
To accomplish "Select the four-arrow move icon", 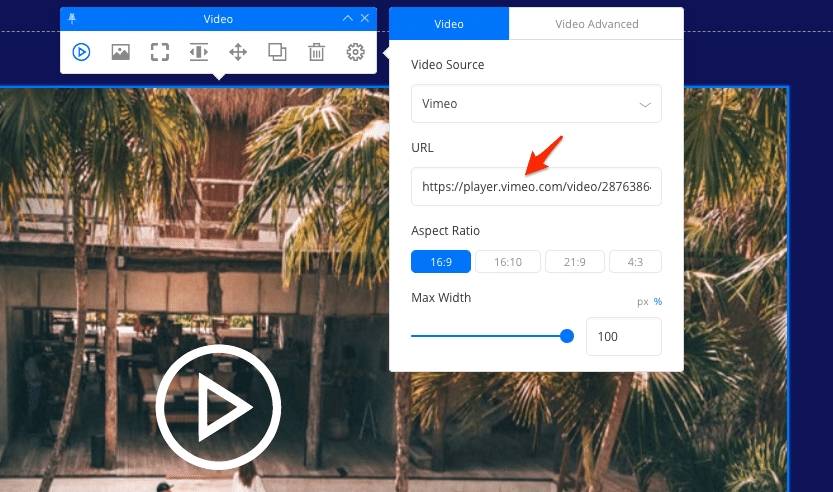I will click(x=238, y=52).
